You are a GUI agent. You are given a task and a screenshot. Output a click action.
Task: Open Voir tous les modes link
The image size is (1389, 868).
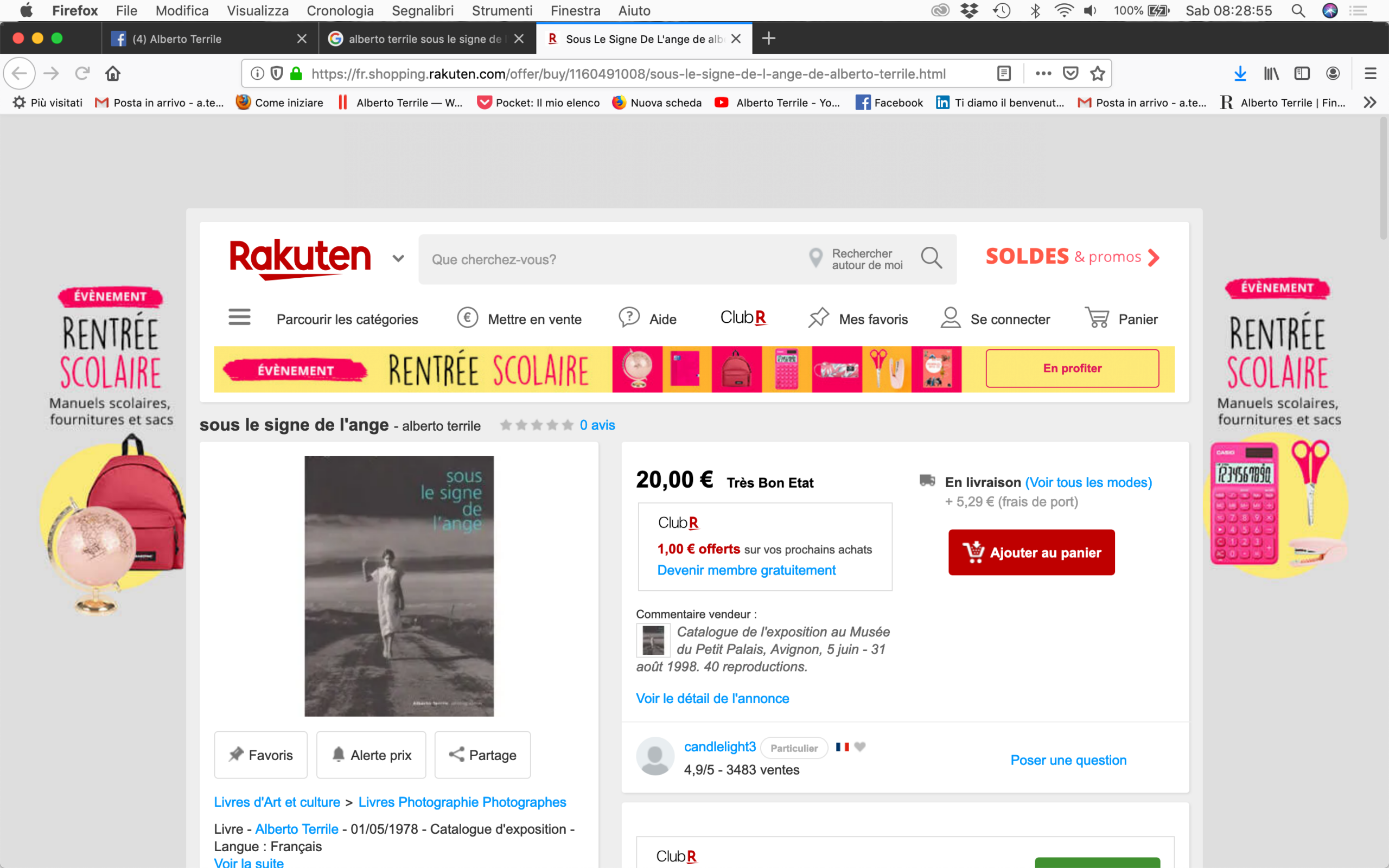(x=1088, y=482)
